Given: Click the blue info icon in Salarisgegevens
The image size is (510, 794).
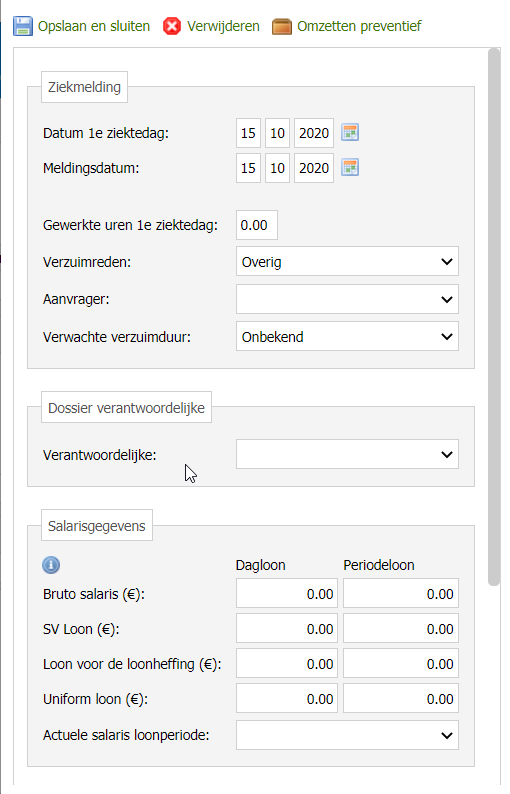Looking at the screenshot, I should [x=51, y=565].
